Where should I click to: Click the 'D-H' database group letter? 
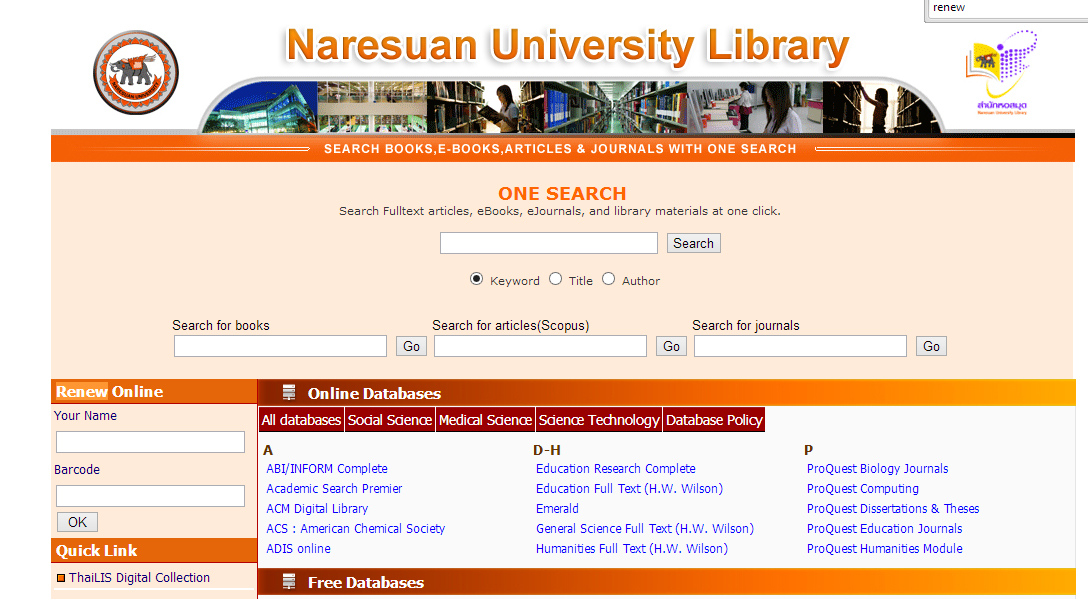click(x=547, y=450)
